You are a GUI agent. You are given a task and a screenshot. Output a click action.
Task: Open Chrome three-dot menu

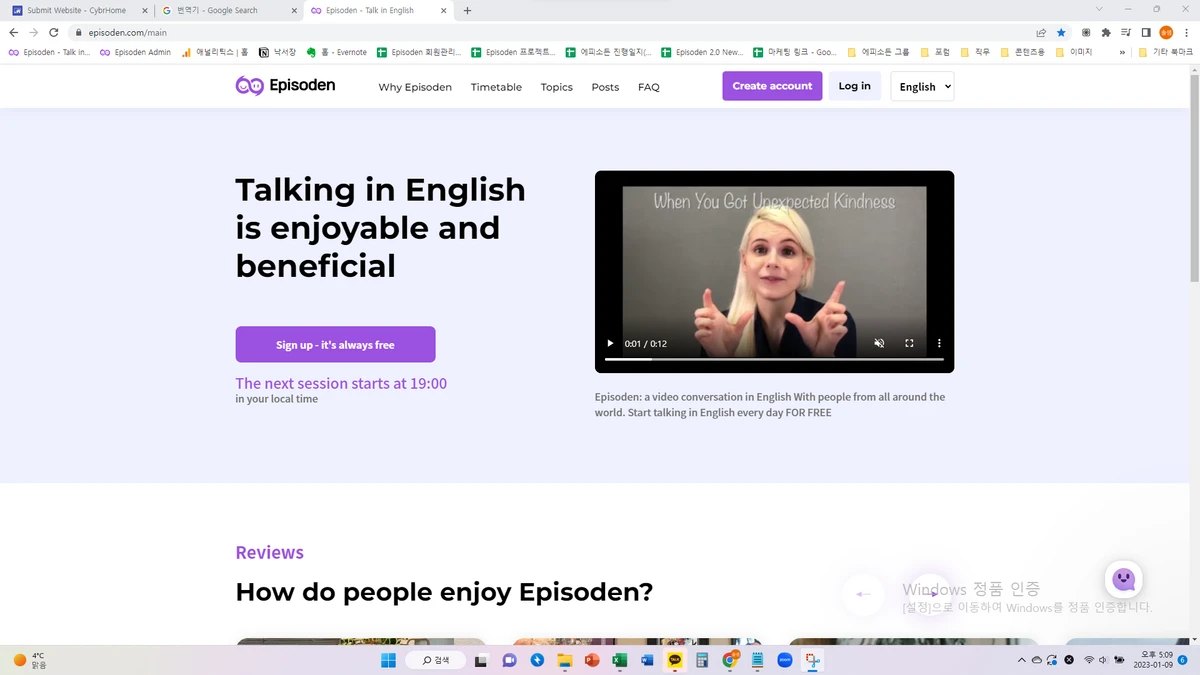[x=1186, y=32]
